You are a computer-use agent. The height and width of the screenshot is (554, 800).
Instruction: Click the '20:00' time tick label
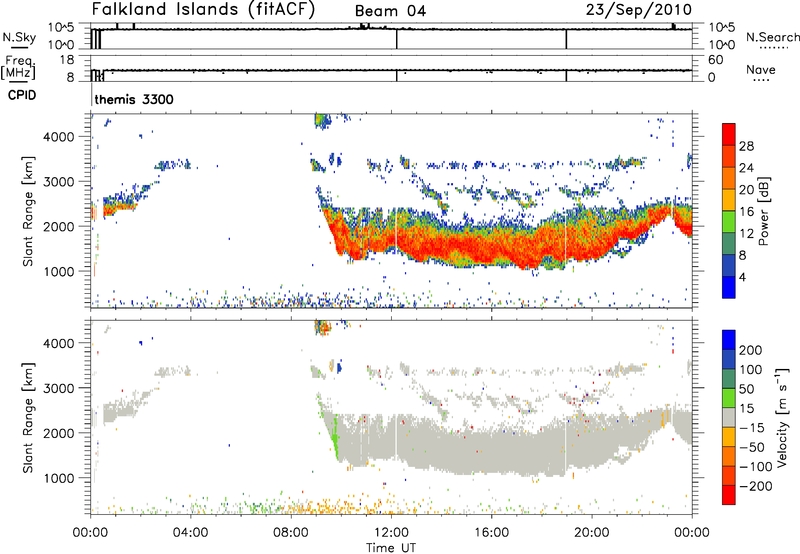coord(591,533)
